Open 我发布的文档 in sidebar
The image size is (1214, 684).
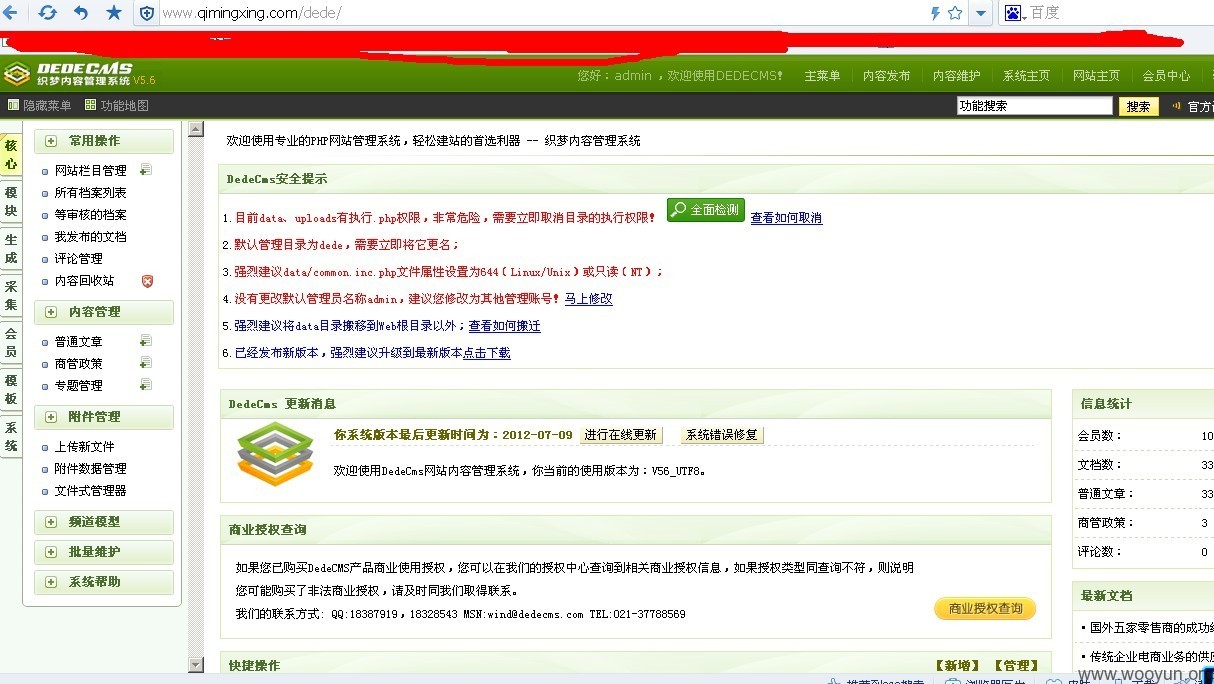pyautogui.click(x=90, y=237)
